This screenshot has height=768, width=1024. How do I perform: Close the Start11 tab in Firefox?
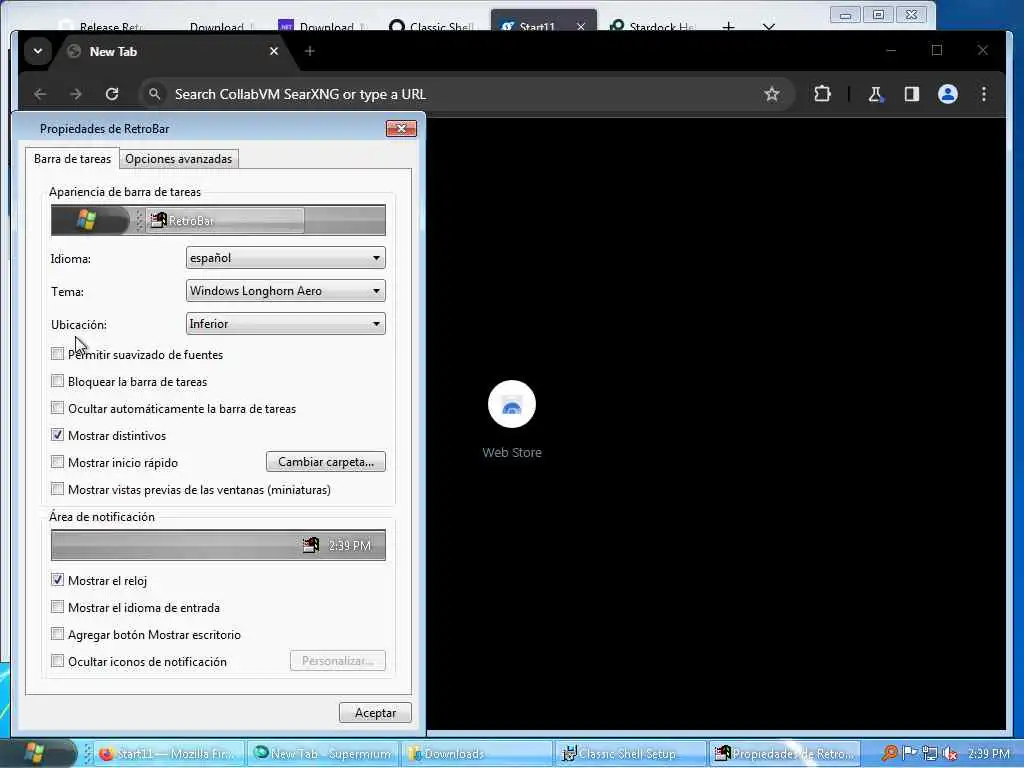pos(581,27)
